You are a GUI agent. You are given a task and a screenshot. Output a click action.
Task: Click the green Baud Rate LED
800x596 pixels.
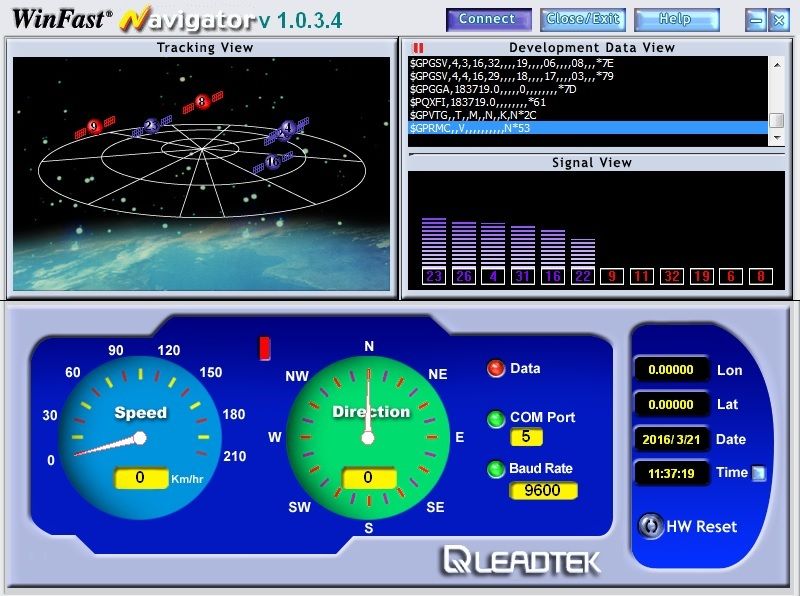coord(495,469)
